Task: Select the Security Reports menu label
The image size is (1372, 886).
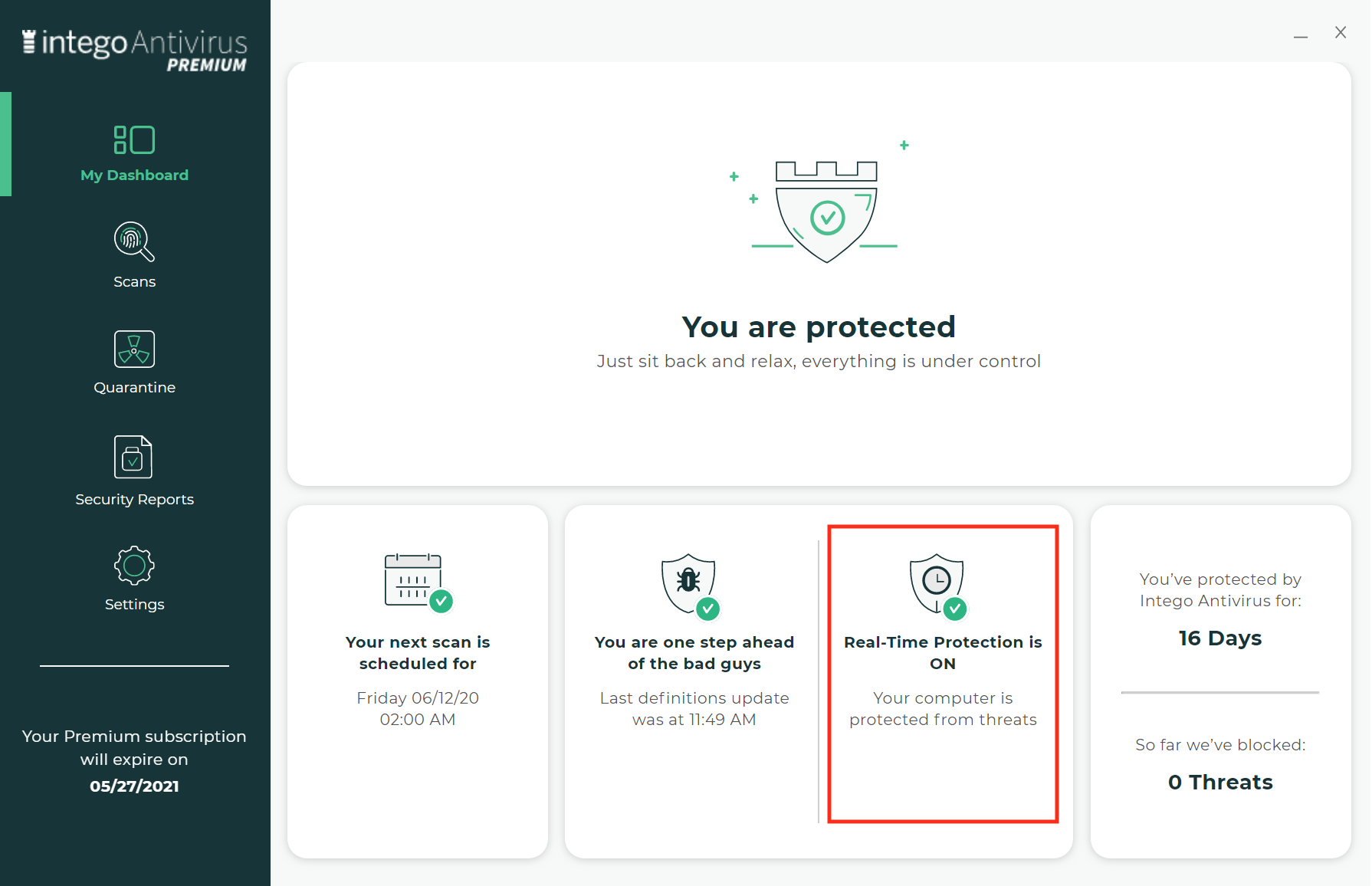Action: pyautogui.click(x=134, y=499)
